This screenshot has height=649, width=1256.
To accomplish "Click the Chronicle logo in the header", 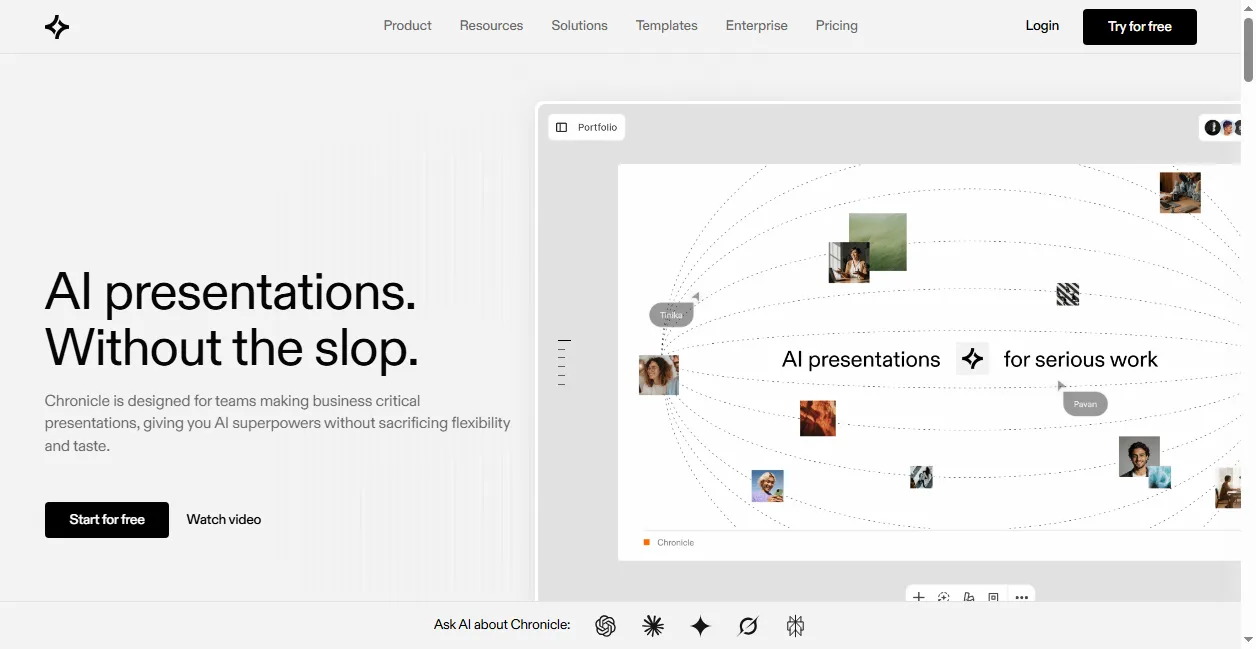I will point(57,27).
